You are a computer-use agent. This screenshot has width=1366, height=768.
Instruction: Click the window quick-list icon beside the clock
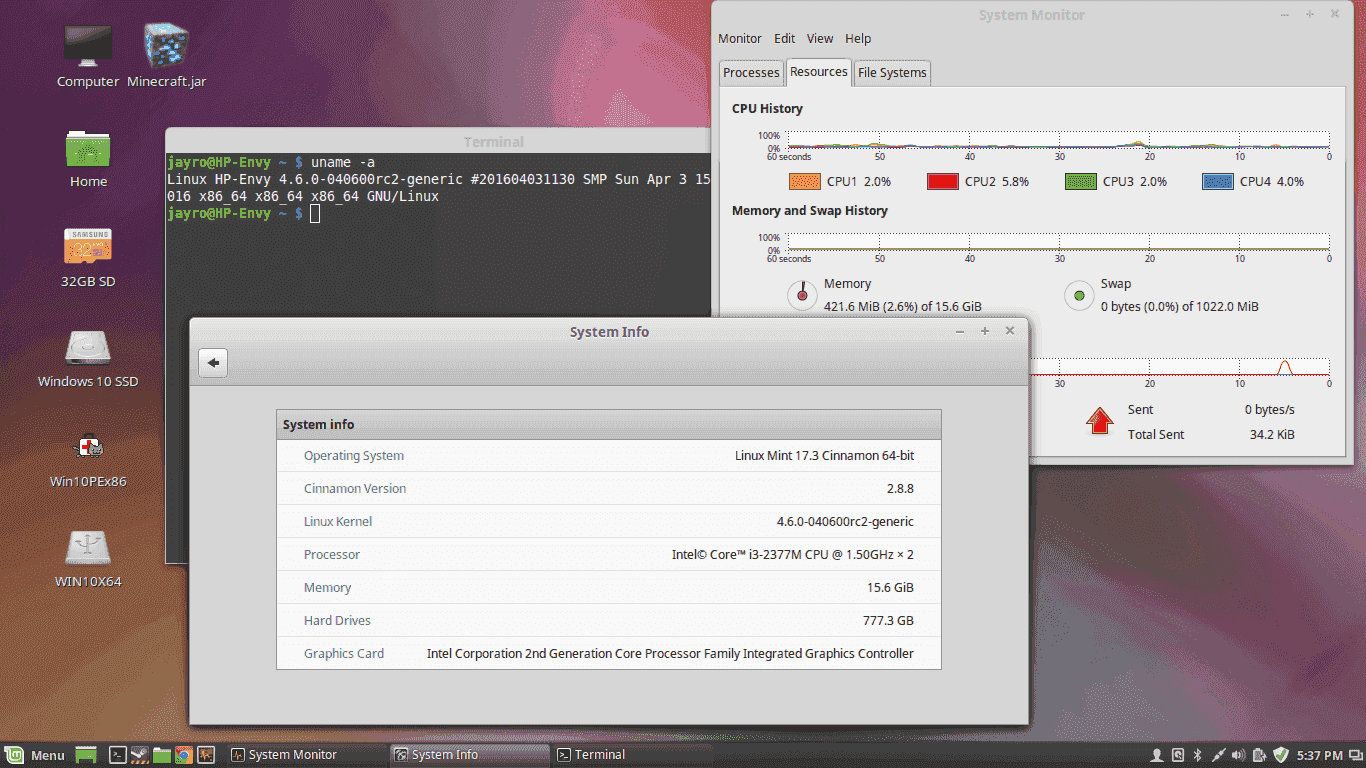coord(1355,755)
